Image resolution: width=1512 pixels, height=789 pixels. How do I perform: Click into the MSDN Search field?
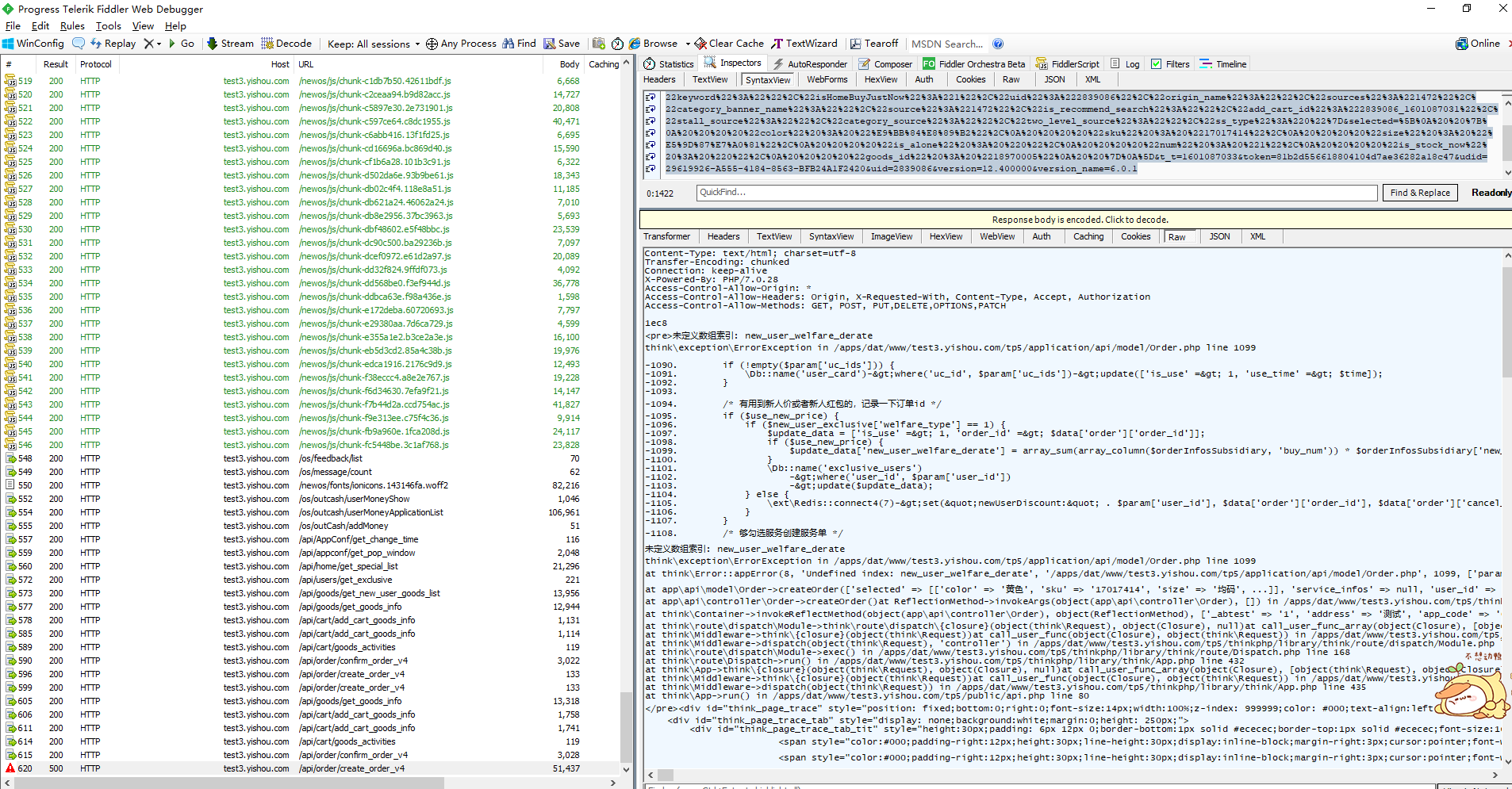click(947, 44)
